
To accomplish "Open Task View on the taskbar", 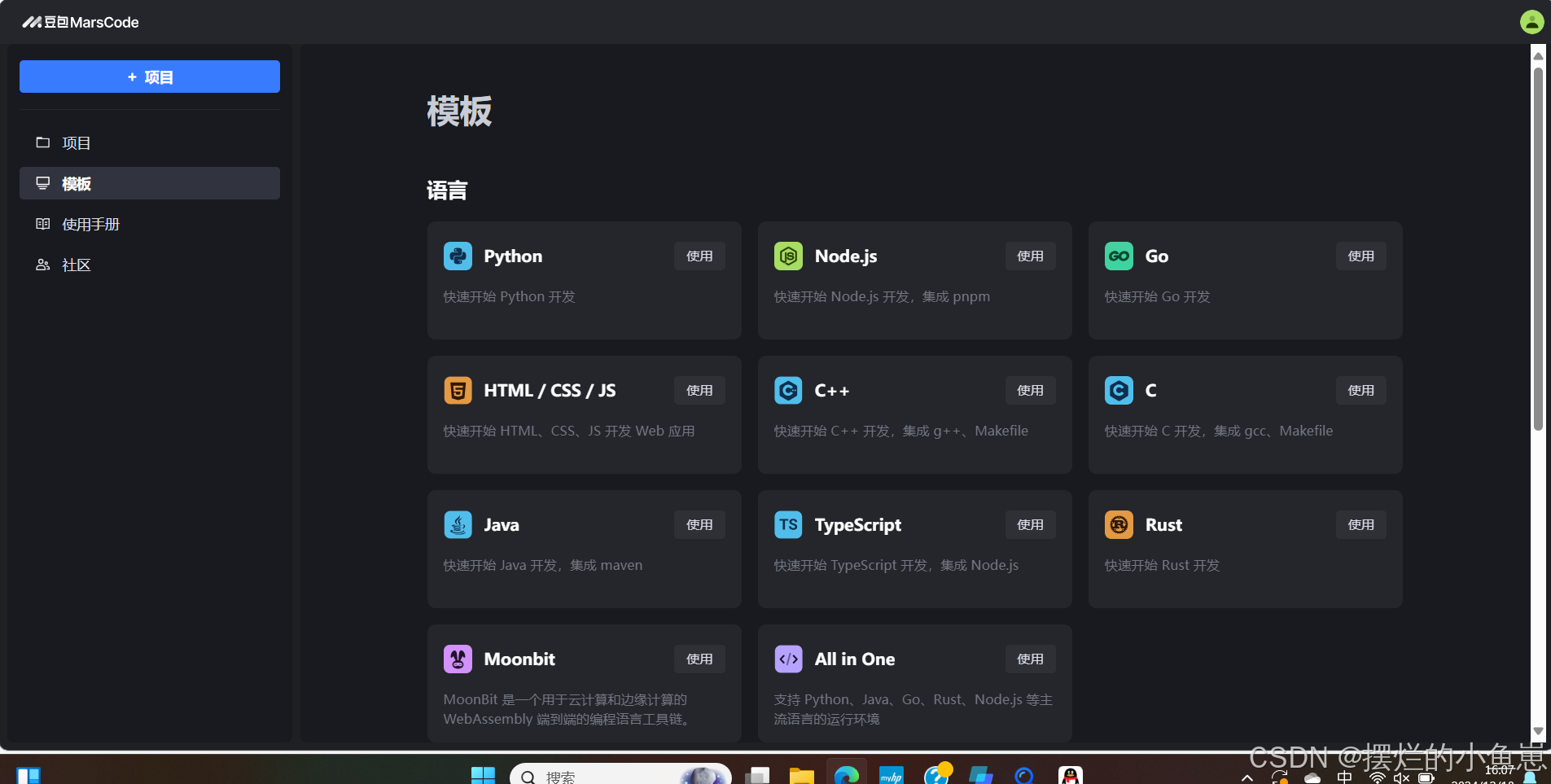I will tap(757, 776).
